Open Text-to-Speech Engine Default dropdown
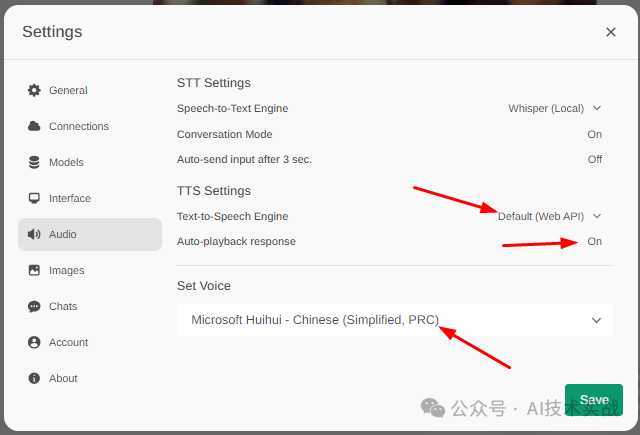Screen dimensions: 640x435 [x=550, y=216]
